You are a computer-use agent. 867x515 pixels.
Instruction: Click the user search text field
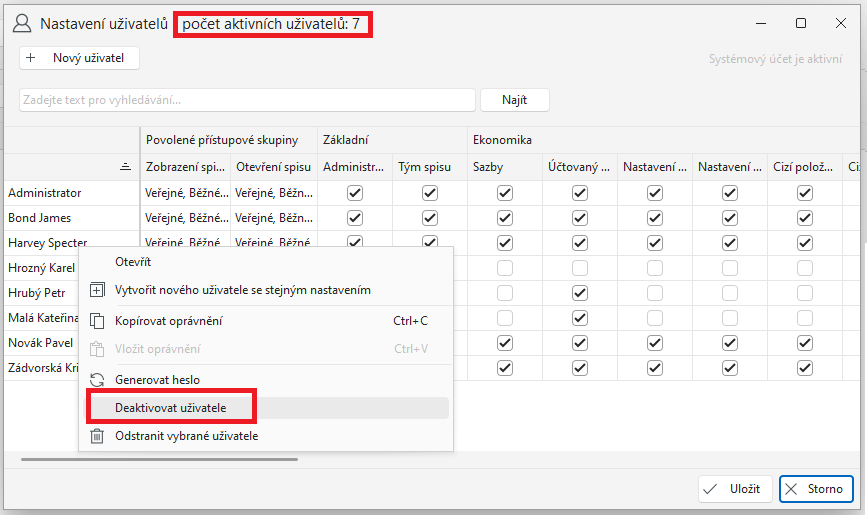[x=247, y=100]
